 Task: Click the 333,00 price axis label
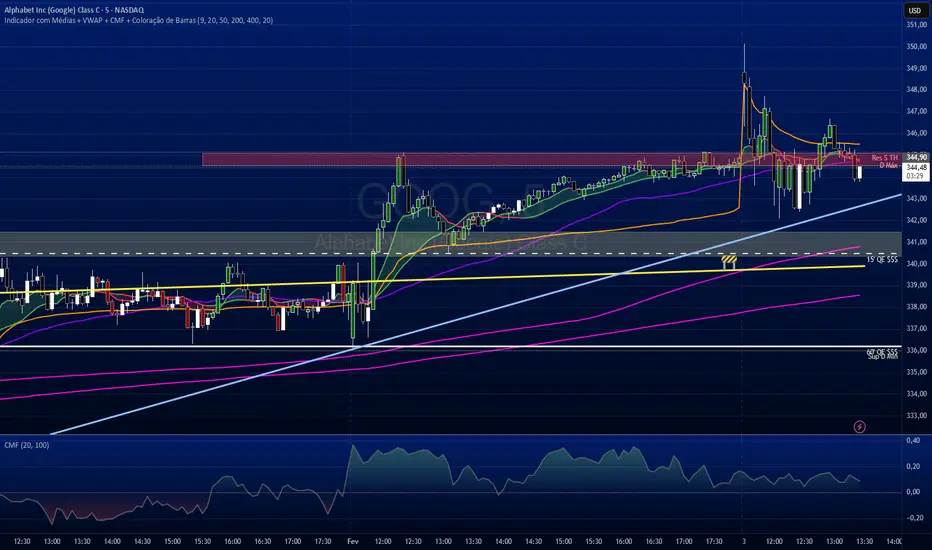click(917, 416)
